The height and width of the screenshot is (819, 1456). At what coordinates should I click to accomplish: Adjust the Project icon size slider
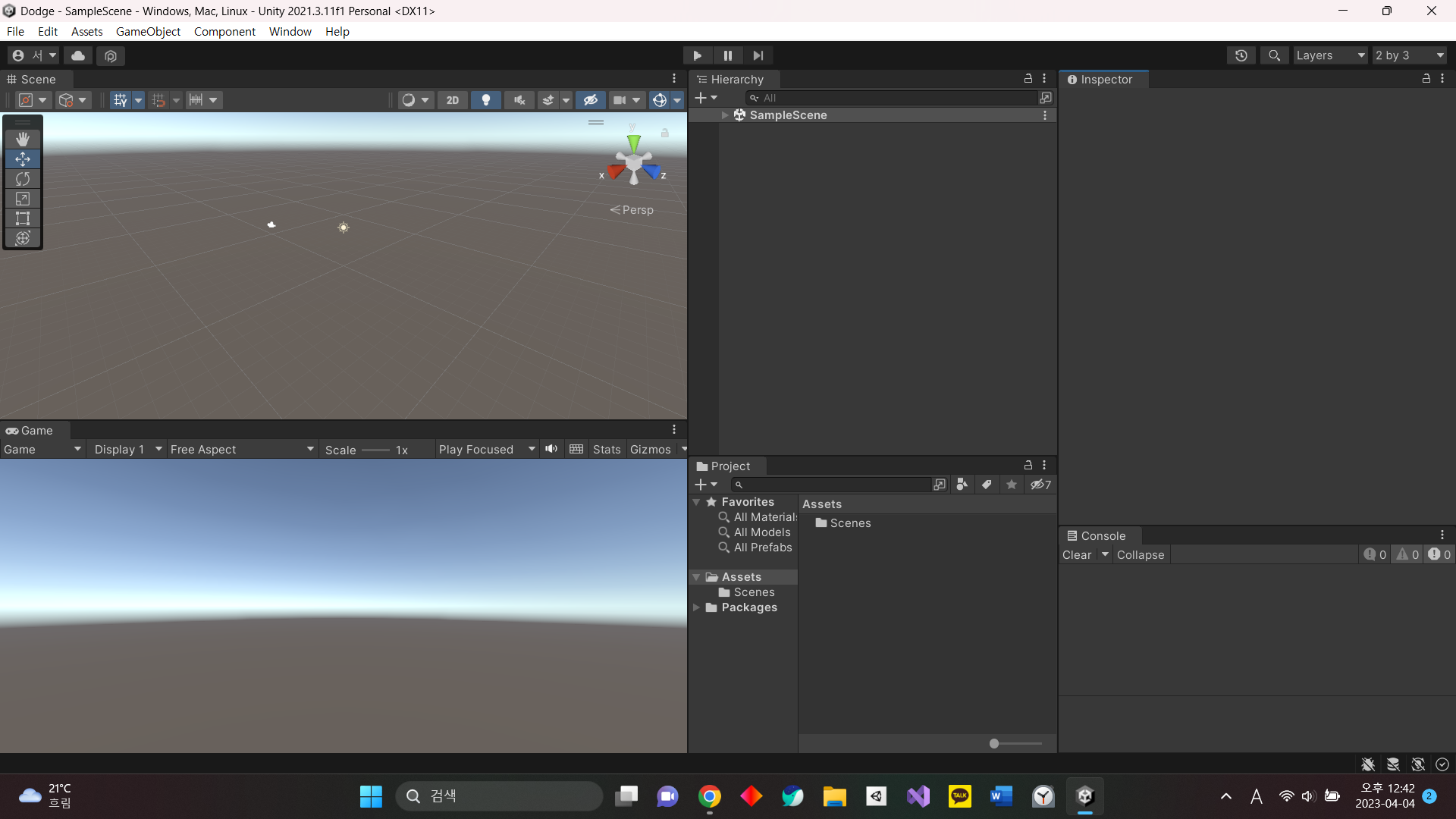click(994, 744)
